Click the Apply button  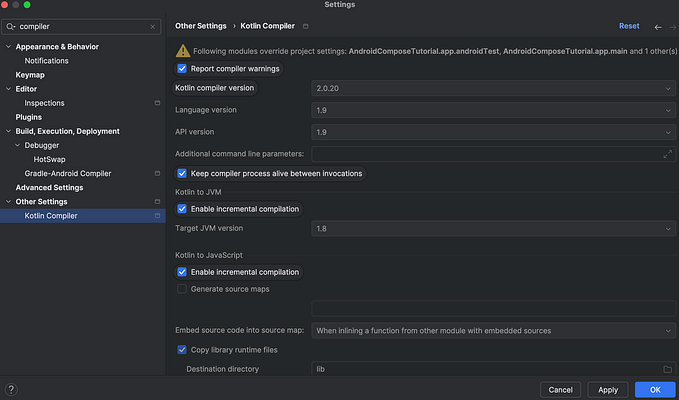608,390
